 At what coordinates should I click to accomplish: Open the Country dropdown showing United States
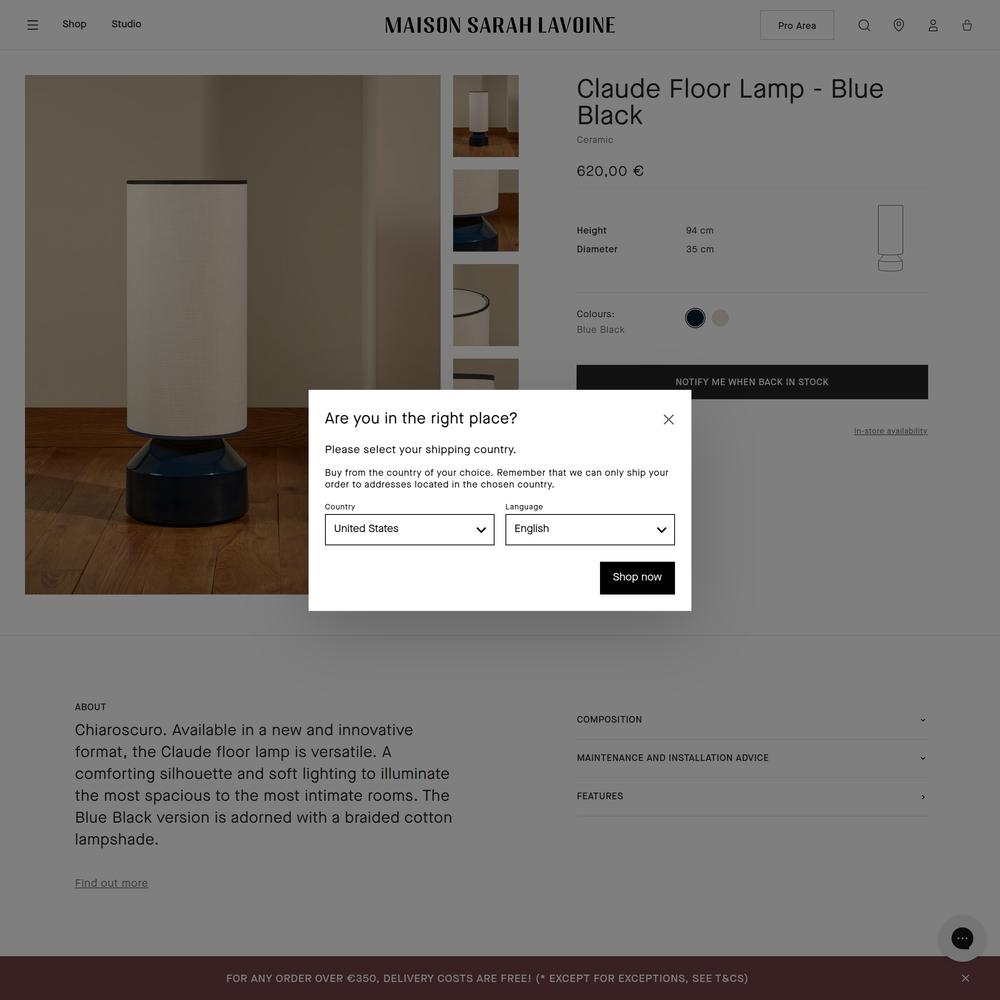pos(409,529)
